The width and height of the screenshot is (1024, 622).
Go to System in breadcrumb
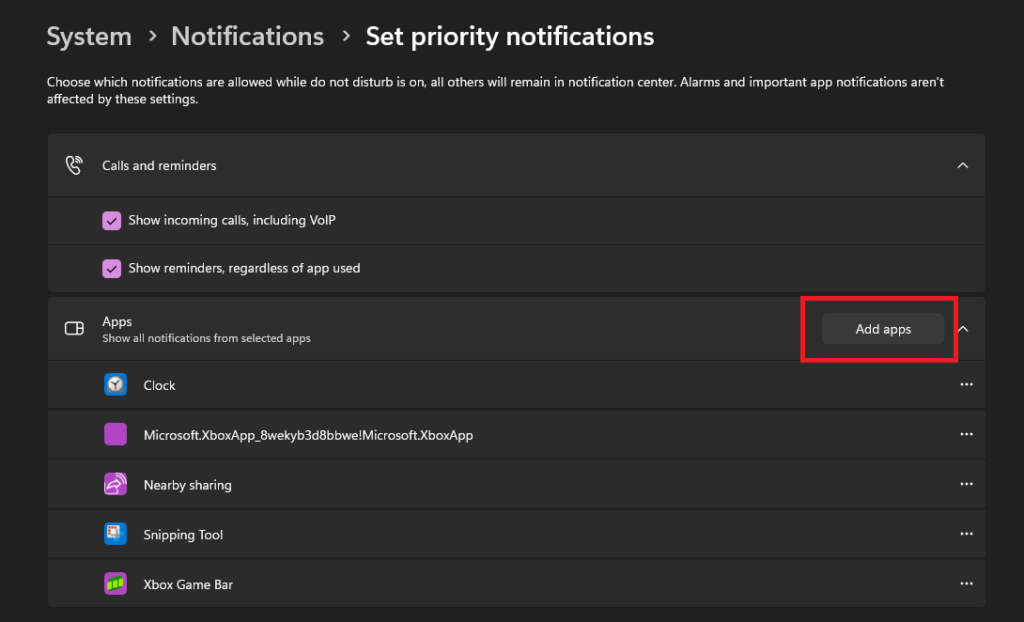(x=89, y=37)
